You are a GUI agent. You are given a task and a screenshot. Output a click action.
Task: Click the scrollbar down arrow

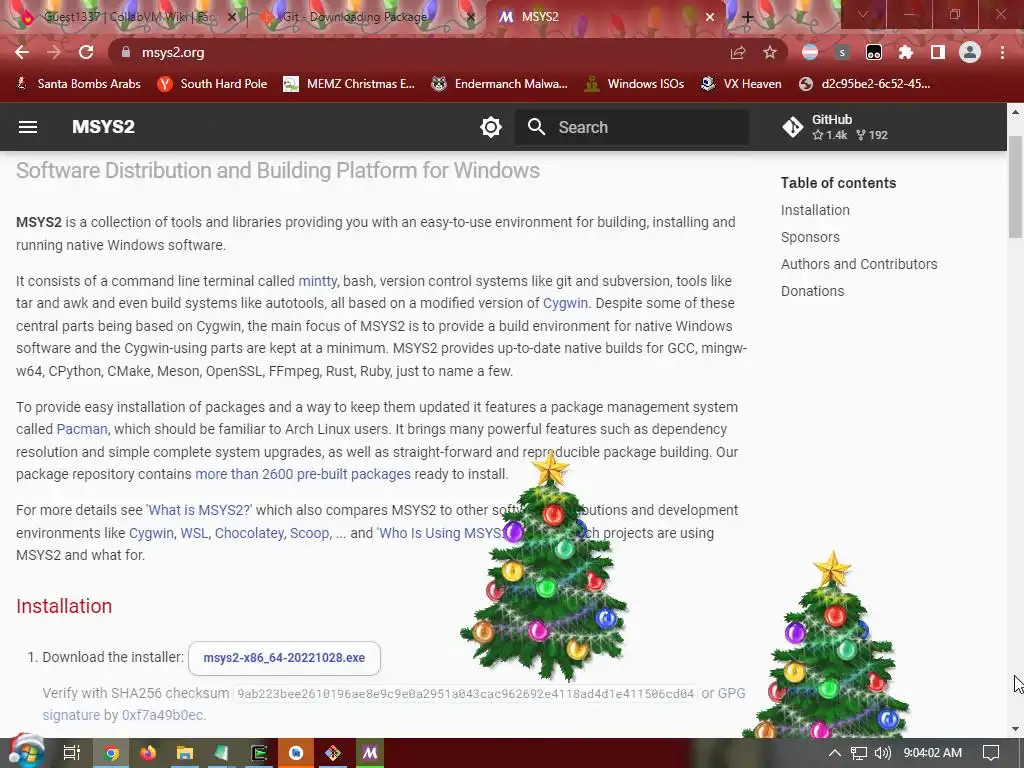tap(1016, 729)
